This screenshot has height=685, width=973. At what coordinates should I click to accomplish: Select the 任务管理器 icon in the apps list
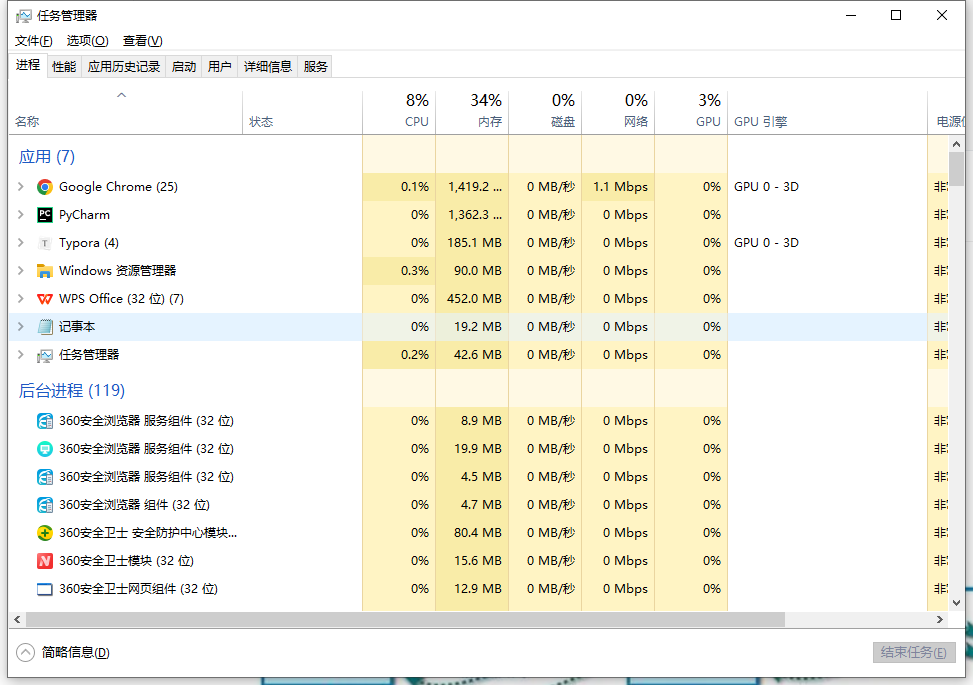coord(44,354)
